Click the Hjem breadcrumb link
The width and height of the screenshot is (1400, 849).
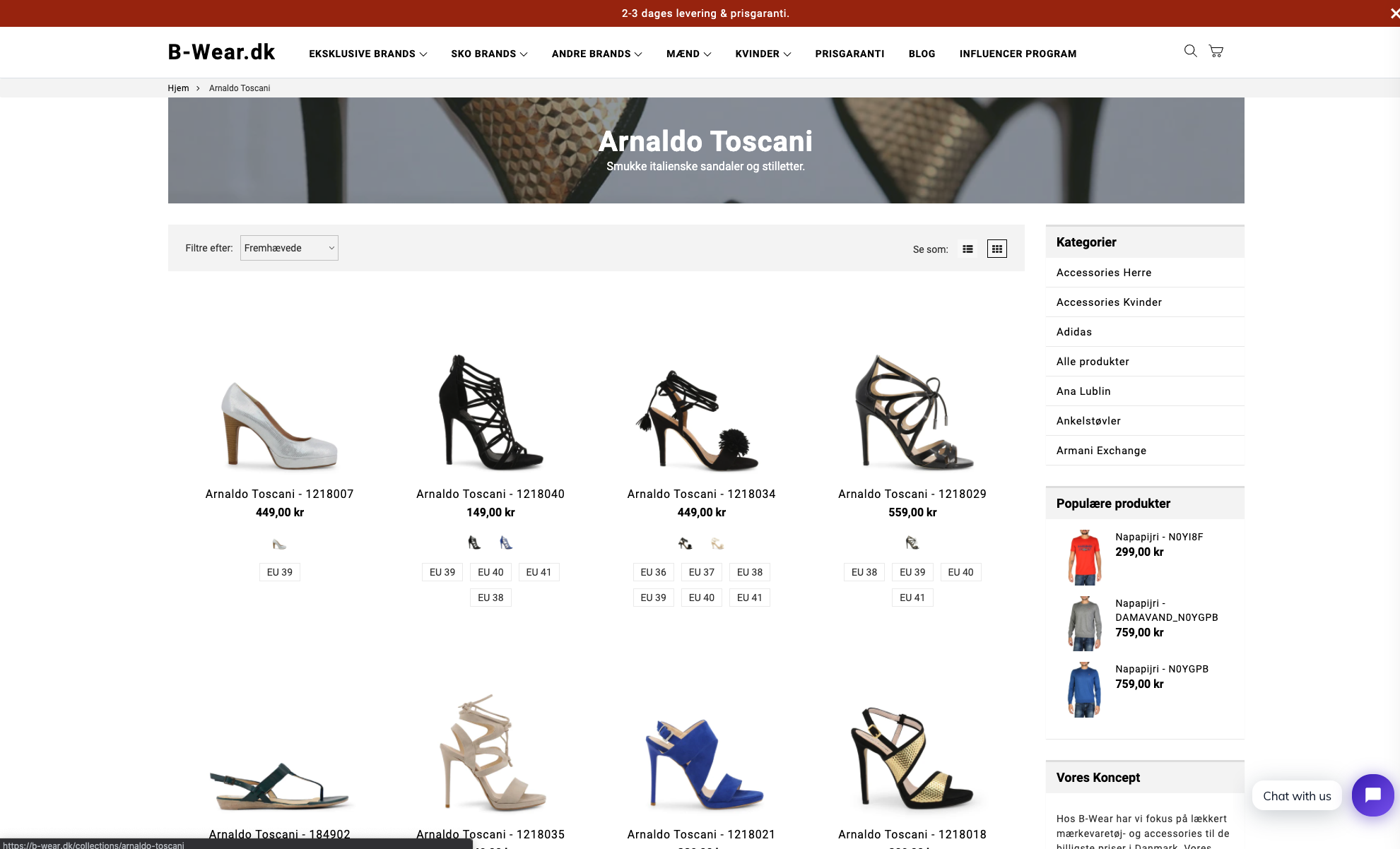(178, 88)
